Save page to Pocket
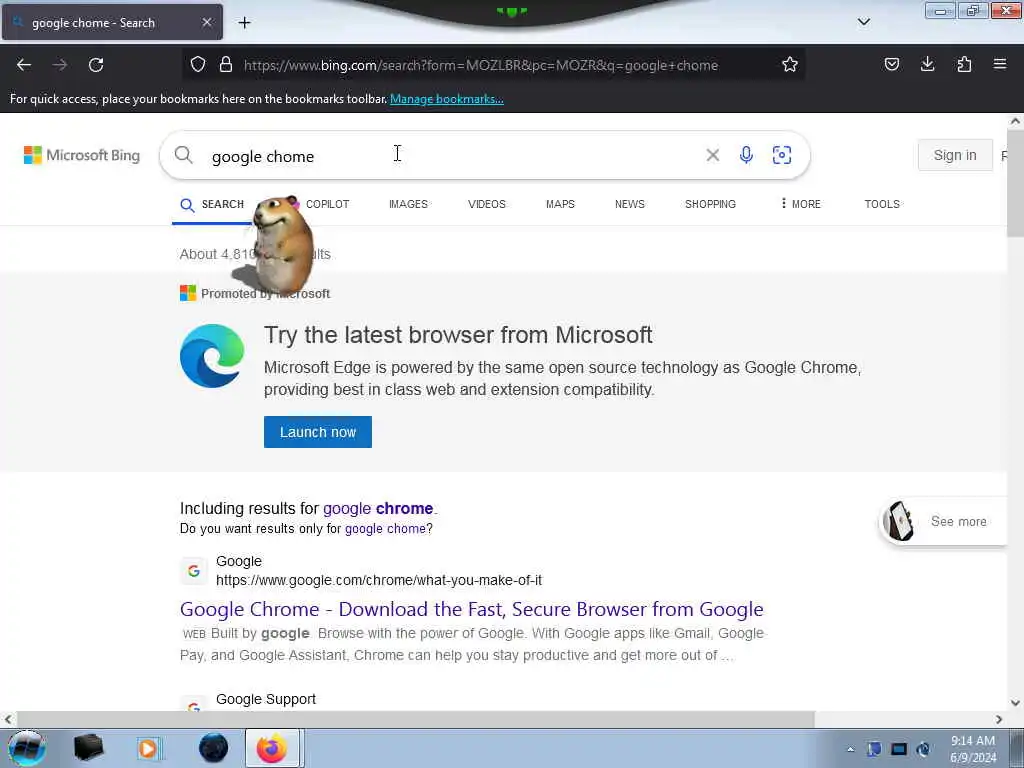The width and height of the screenshot is (1024, 768). click(x=891, y=64)
